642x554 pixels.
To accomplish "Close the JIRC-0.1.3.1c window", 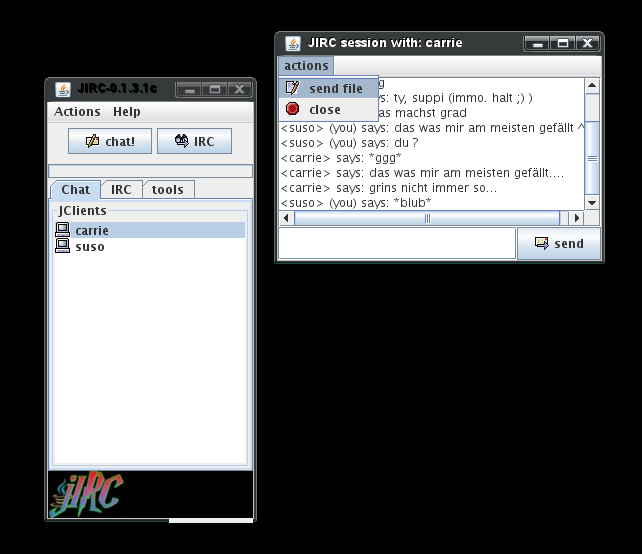I will click(x=240, y=89).
